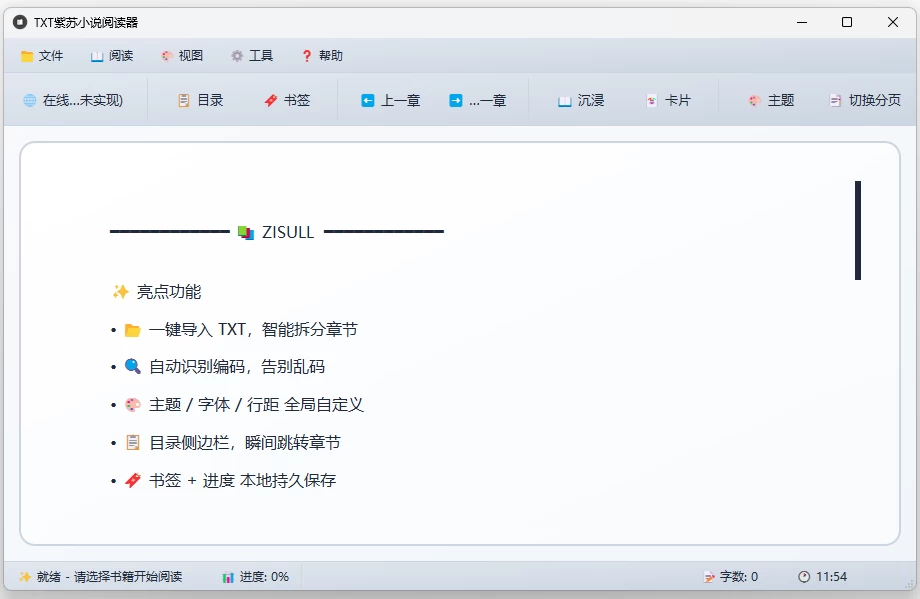Go to previous chapter with 上一章

click(390, 100)
